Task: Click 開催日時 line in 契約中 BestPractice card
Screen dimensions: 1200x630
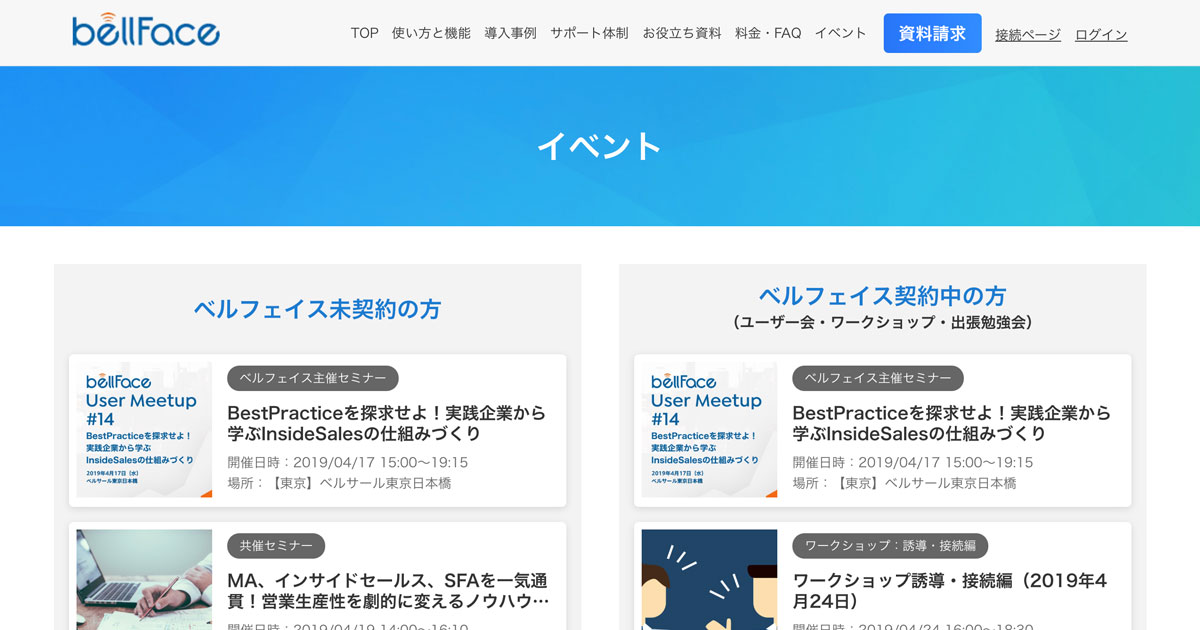Action: pyautogui.click(x=913, y=462)
